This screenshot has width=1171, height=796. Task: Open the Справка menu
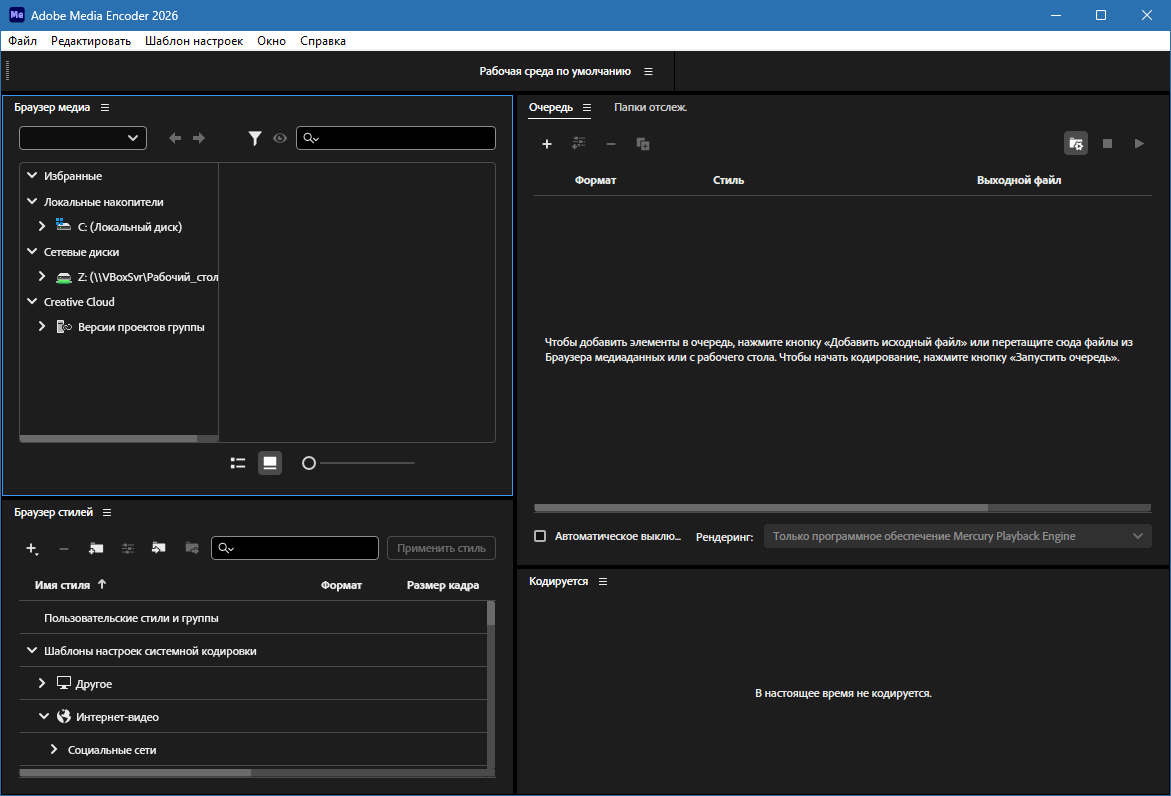click(x=323, y=41)
